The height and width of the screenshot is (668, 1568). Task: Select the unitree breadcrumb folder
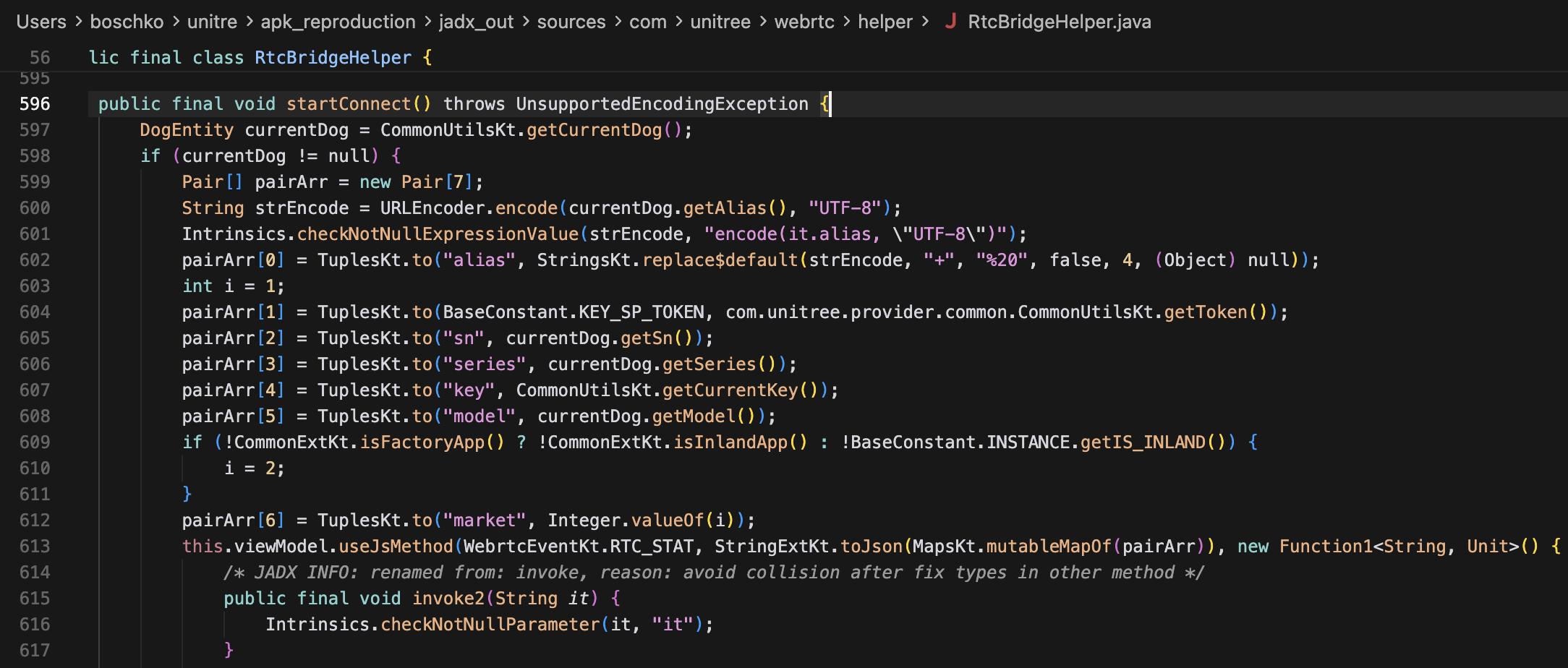720,22
